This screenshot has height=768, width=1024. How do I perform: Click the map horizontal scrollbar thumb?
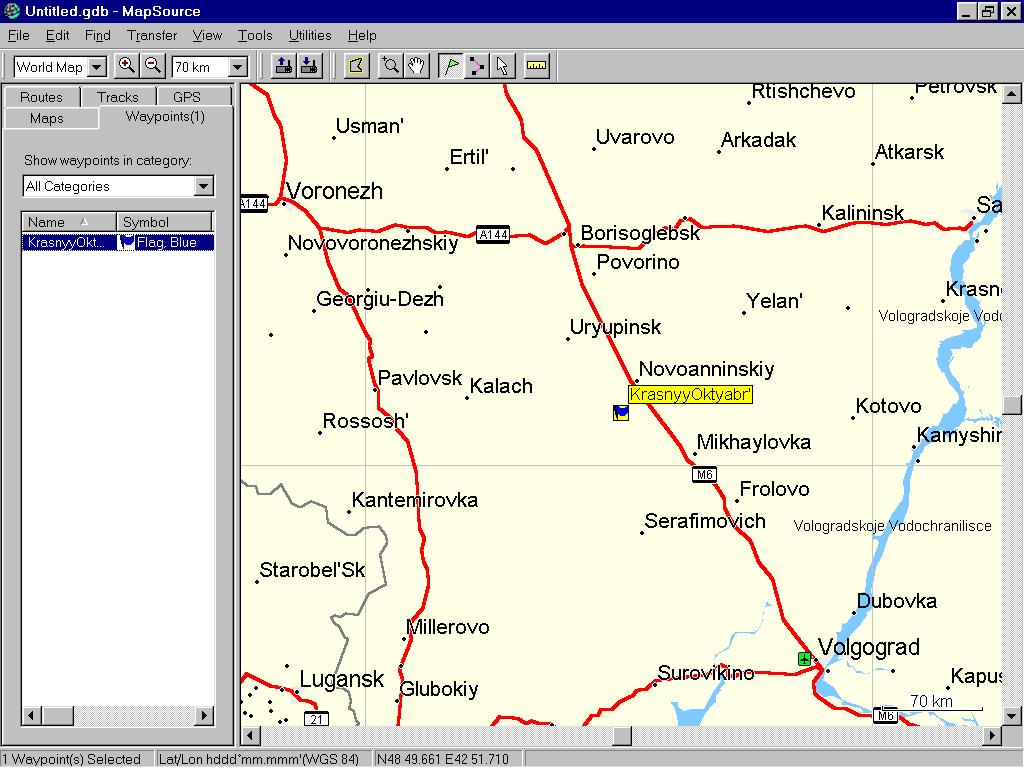pos(622,735)
